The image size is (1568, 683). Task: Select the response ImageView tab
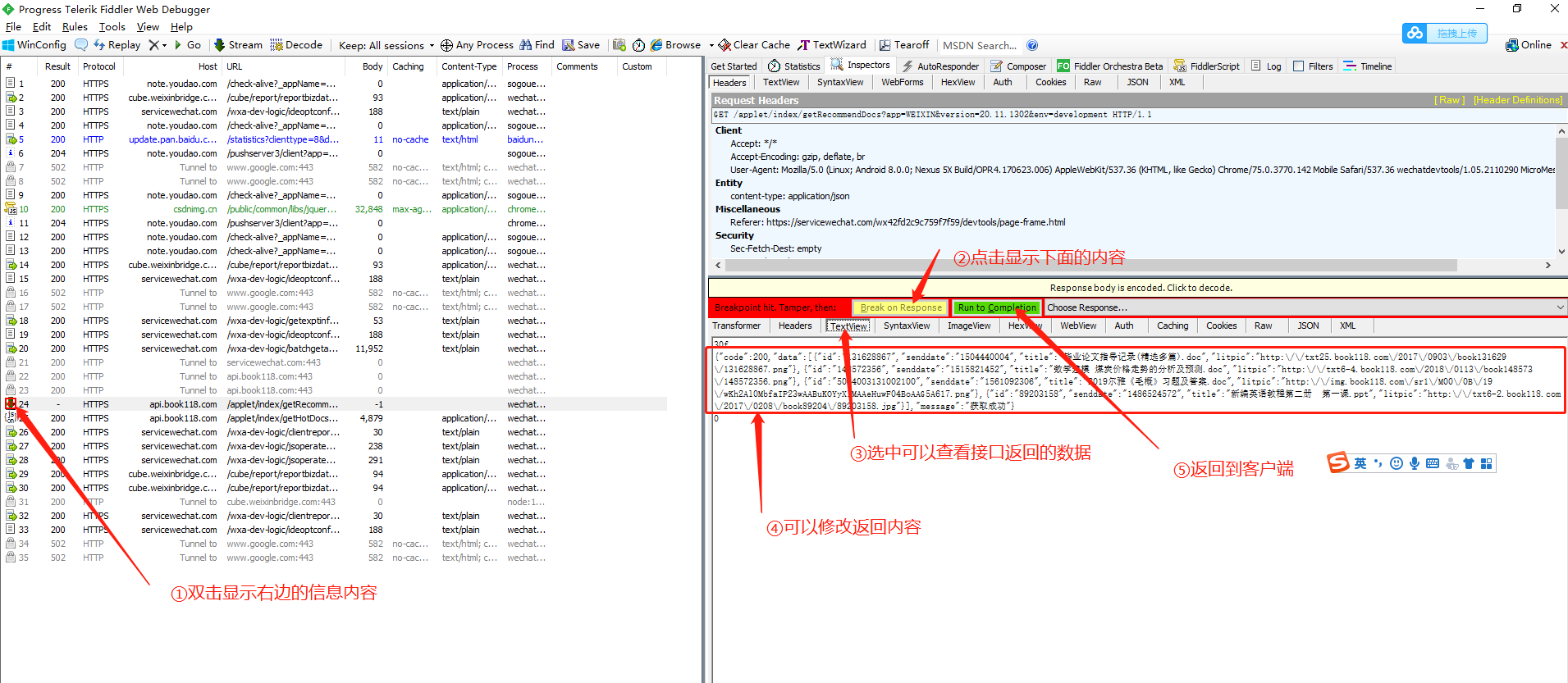click(969, 326)
